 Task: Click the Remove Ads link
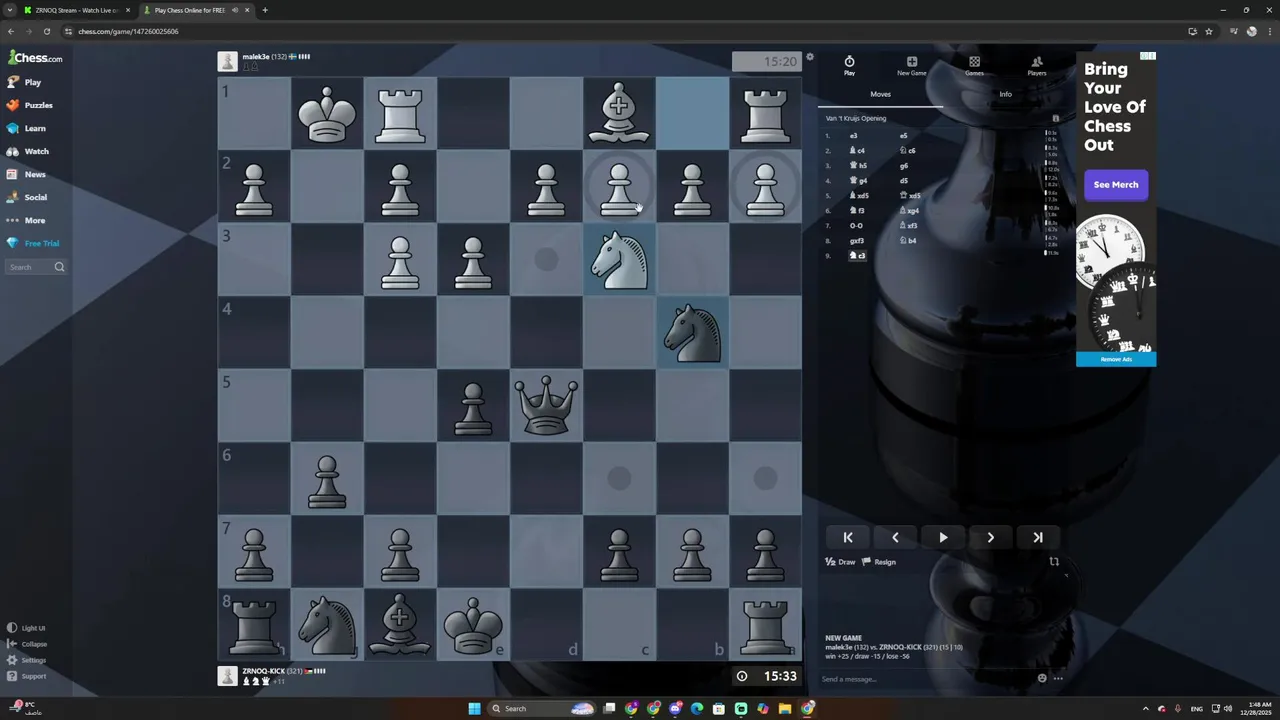(x=1116, y=359)
